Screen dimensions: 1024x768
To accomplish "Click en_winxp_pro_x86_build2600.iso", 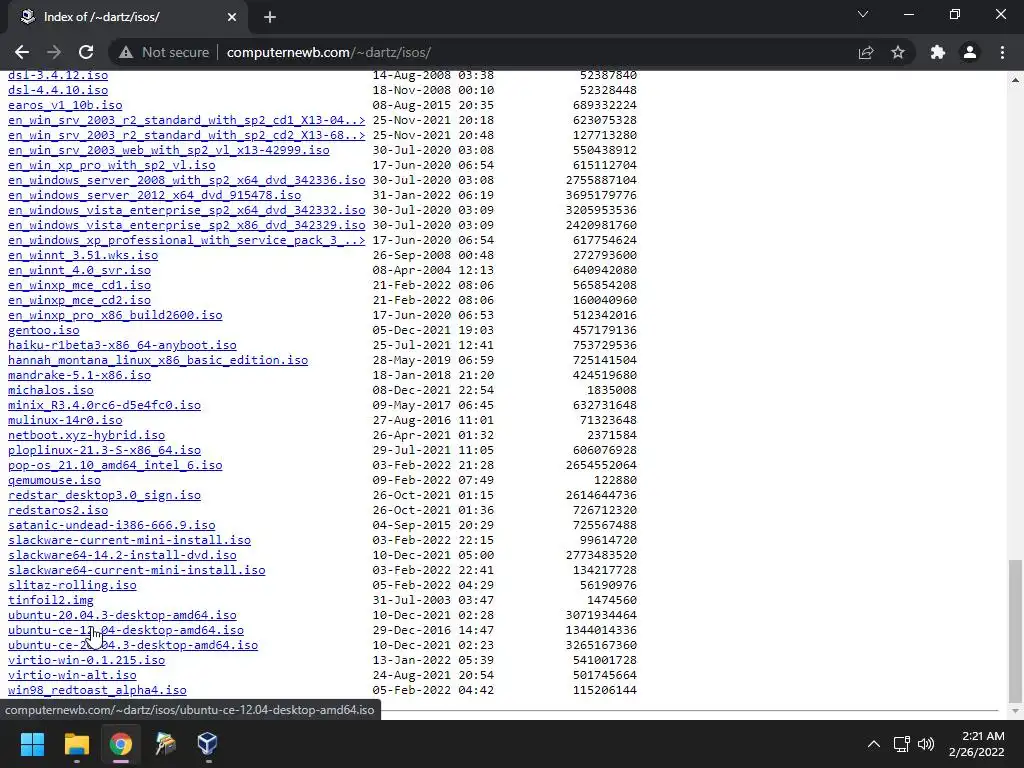I will pos(115,315).
